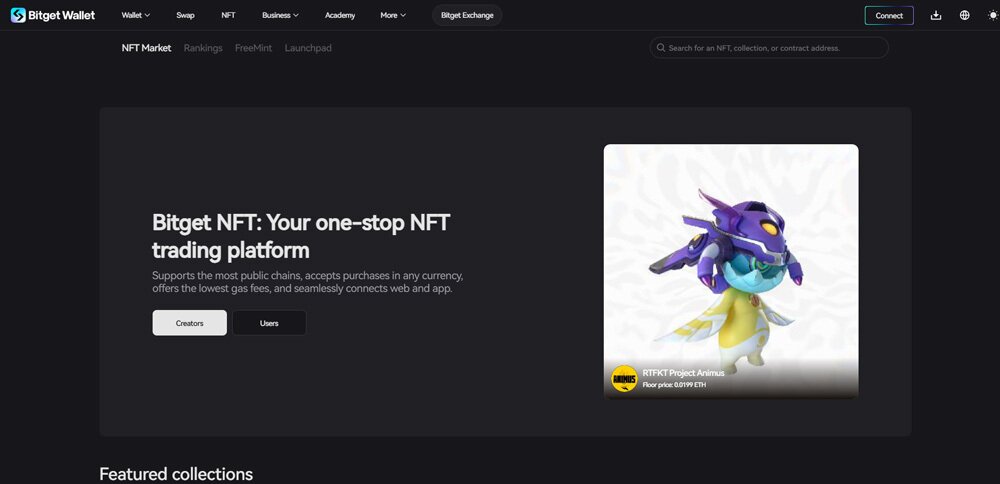Image resolution: width=1000 pixels, height=484 pixels.
Task: Click the Bitget NFT one-stop headline
Action: pyautogui.click(x=301, y=236)
